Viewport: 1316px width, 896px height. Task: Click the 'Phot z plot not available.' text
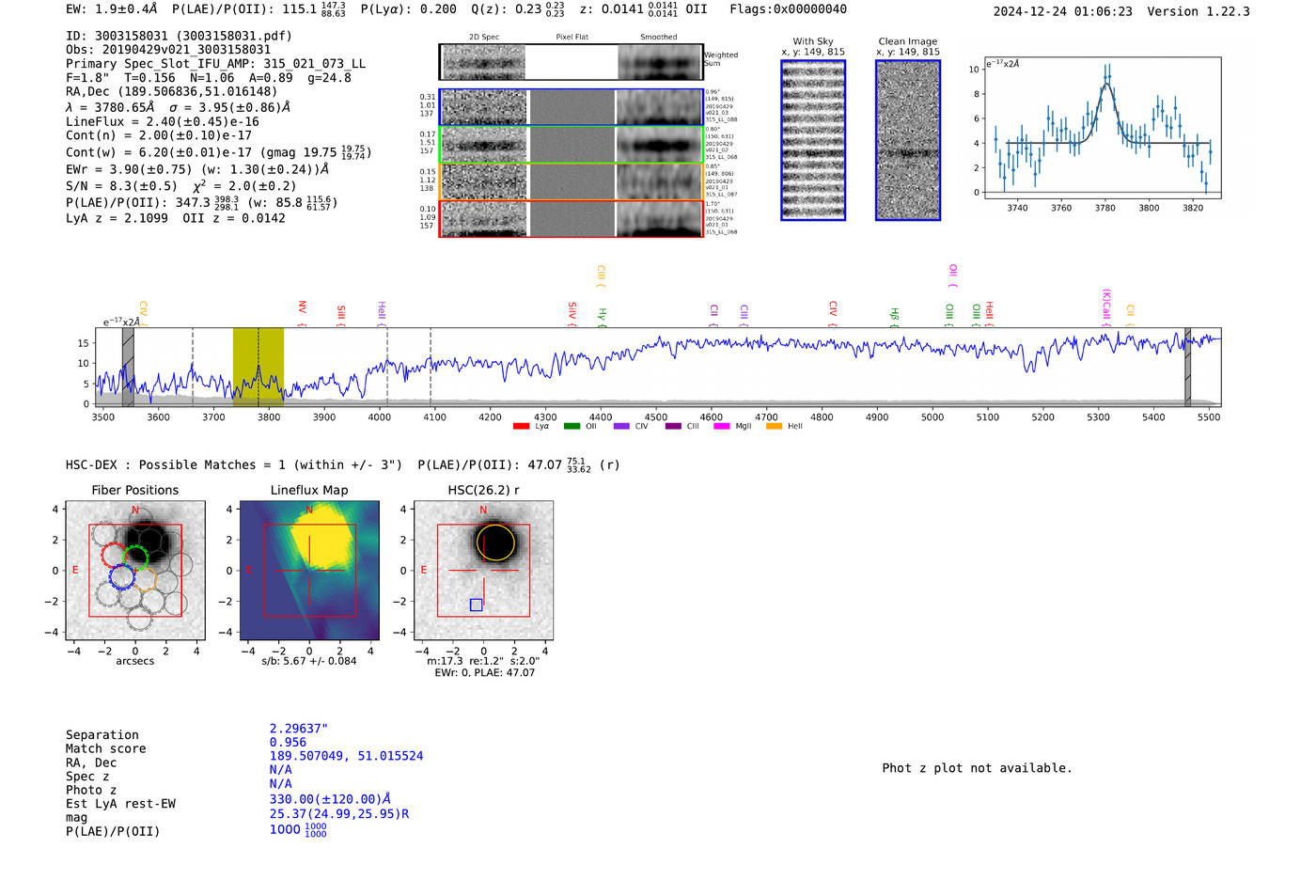[x=977, y=768]
